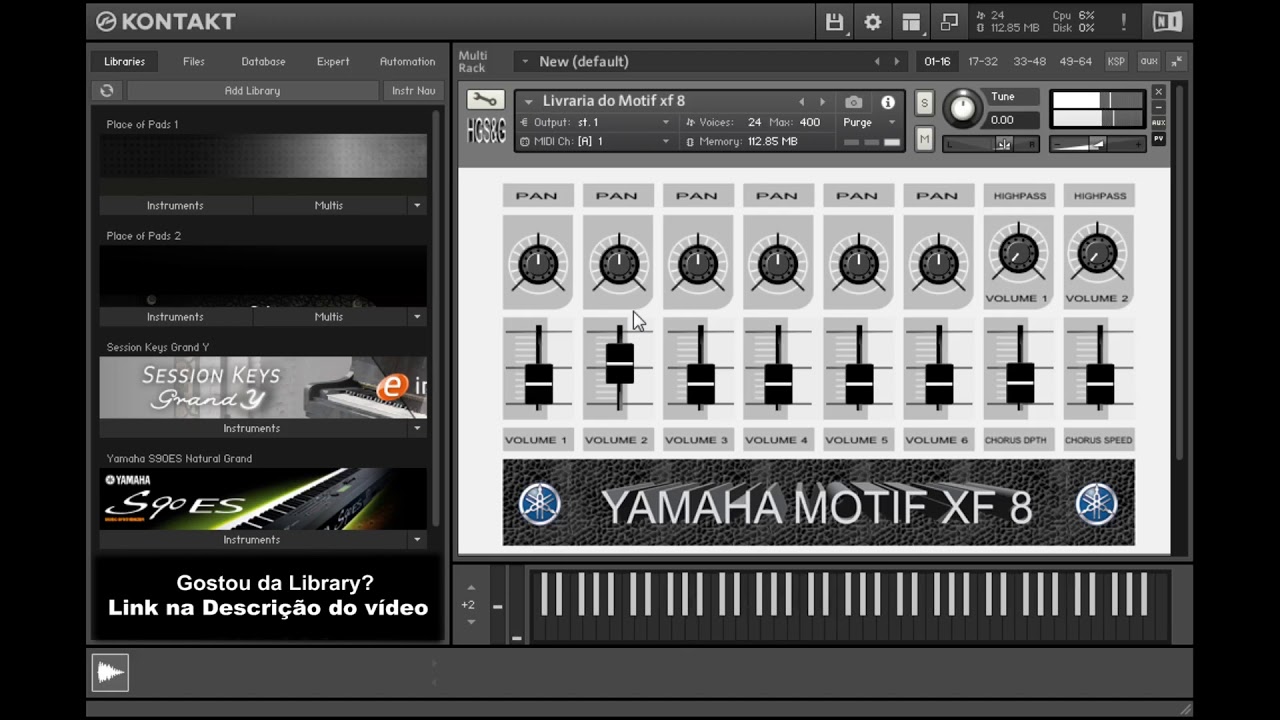Screen dimensions: 1280x720
Task: Shift keyboard octave up arrow
Action: [x=471, y=588]
